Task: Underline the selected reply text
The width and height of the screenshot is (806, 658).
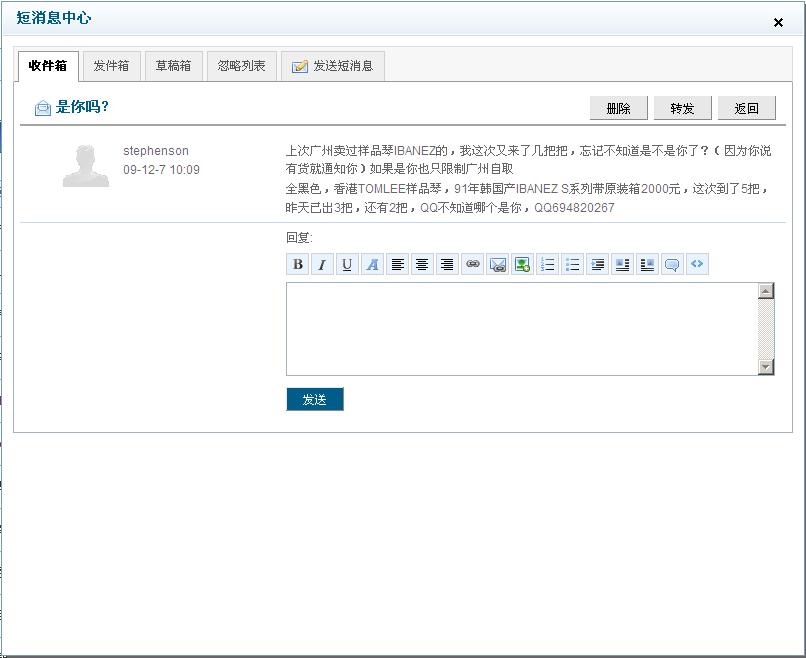Action: pos(347,265)
